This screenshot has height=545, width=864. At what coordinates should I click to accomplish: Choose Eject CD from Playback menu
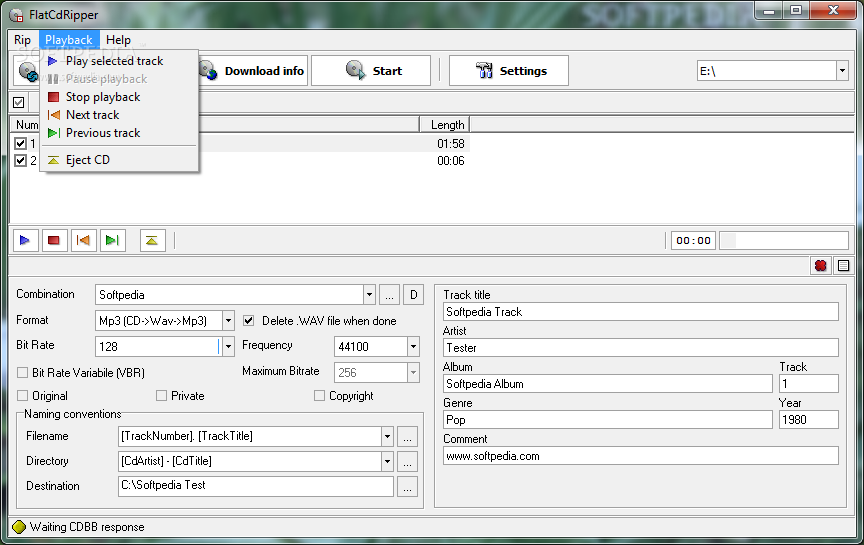point(119,160)
